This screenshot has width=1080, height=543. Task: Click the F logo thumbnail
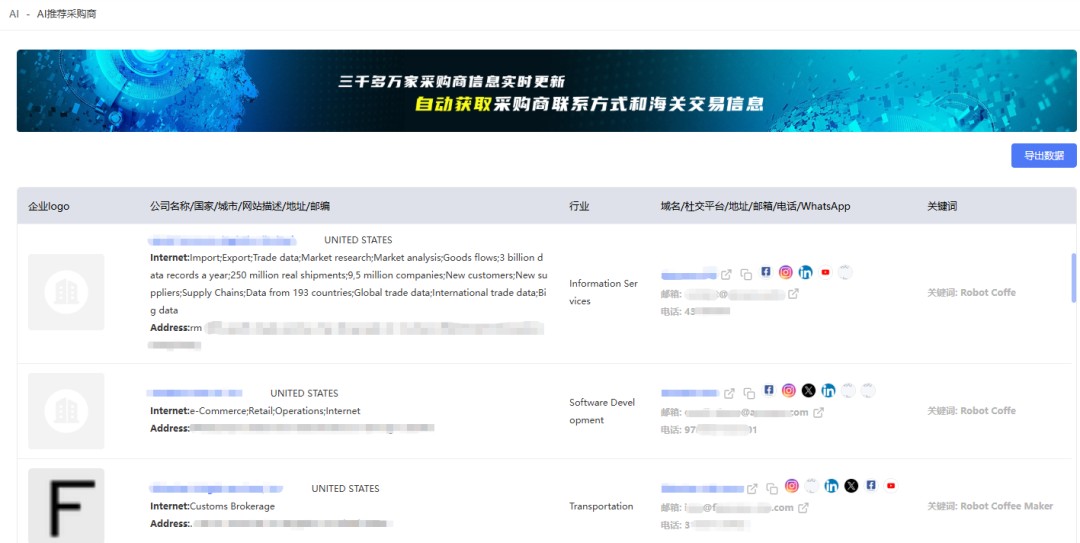pos(66,506)
